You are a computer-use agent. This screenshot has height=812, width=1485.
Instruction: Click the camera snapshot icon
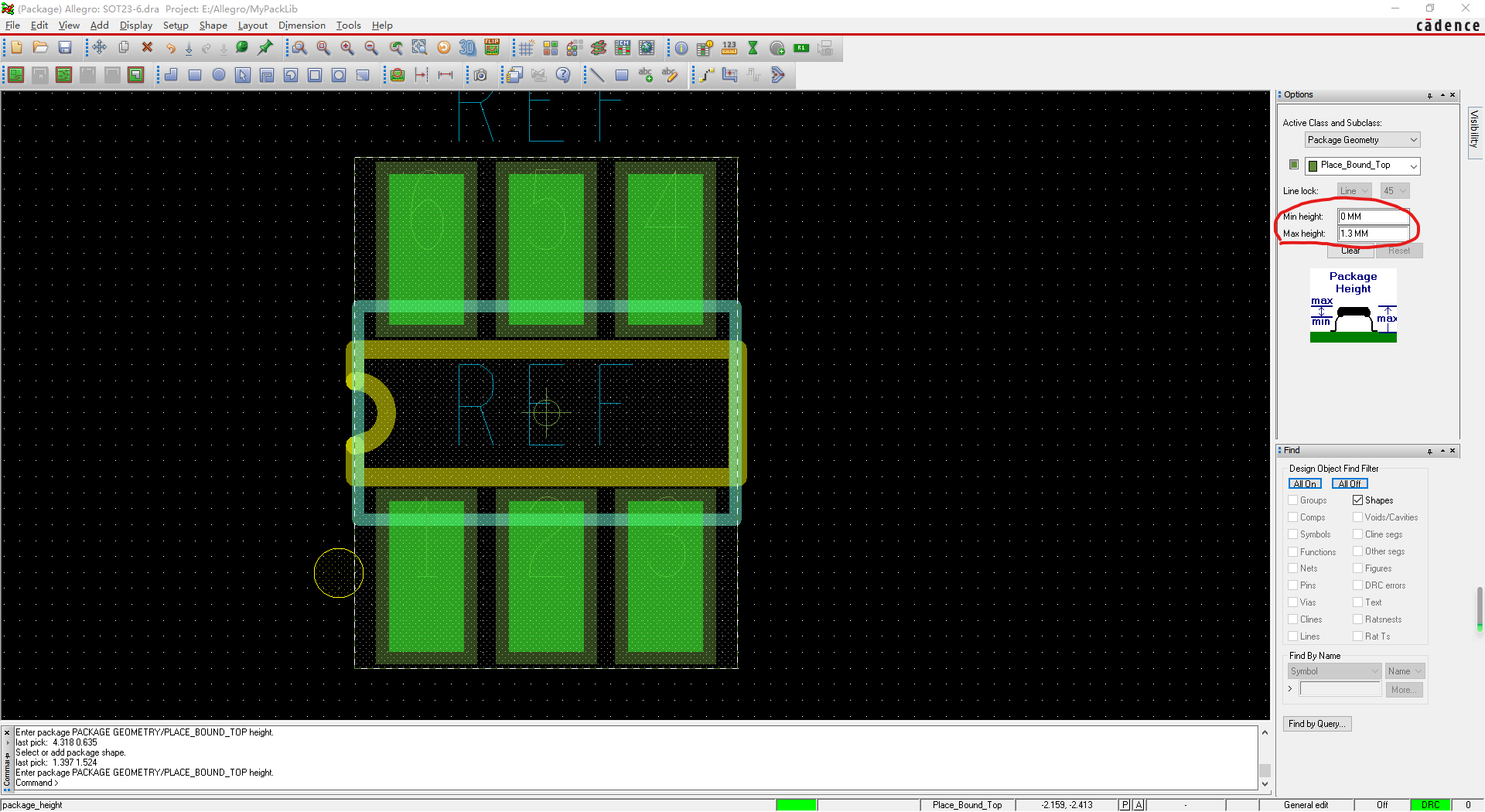(480, 75)
